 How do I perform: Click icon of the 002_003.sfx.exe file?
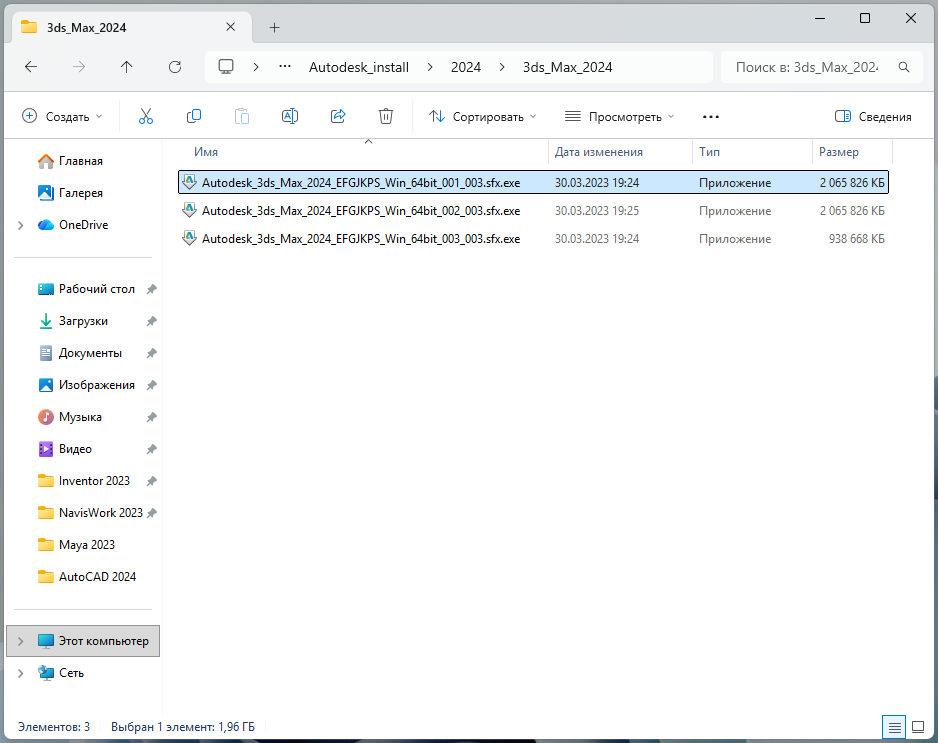tap(190, 210)
